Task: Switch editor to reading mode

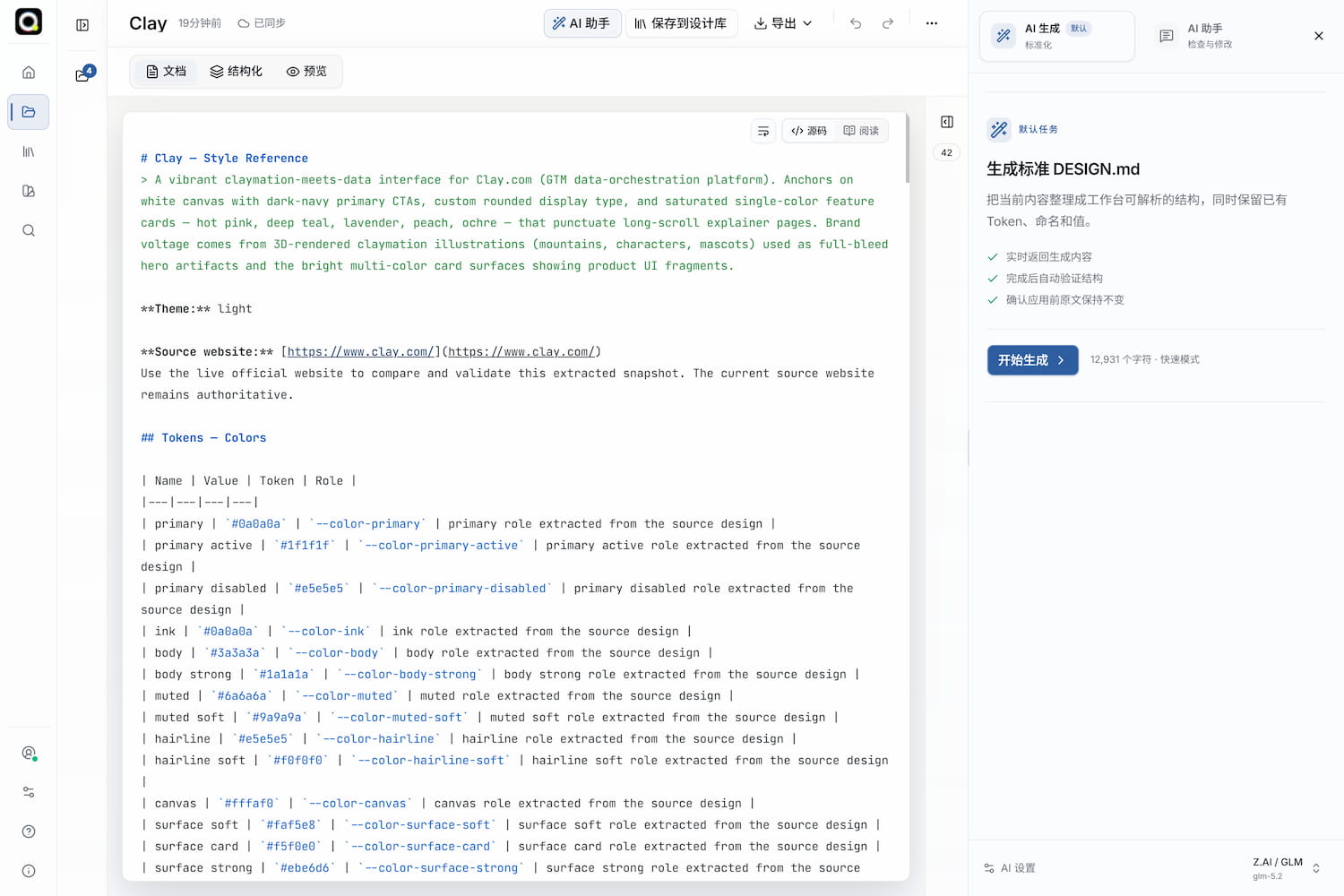Action: [x=861, y=131]
